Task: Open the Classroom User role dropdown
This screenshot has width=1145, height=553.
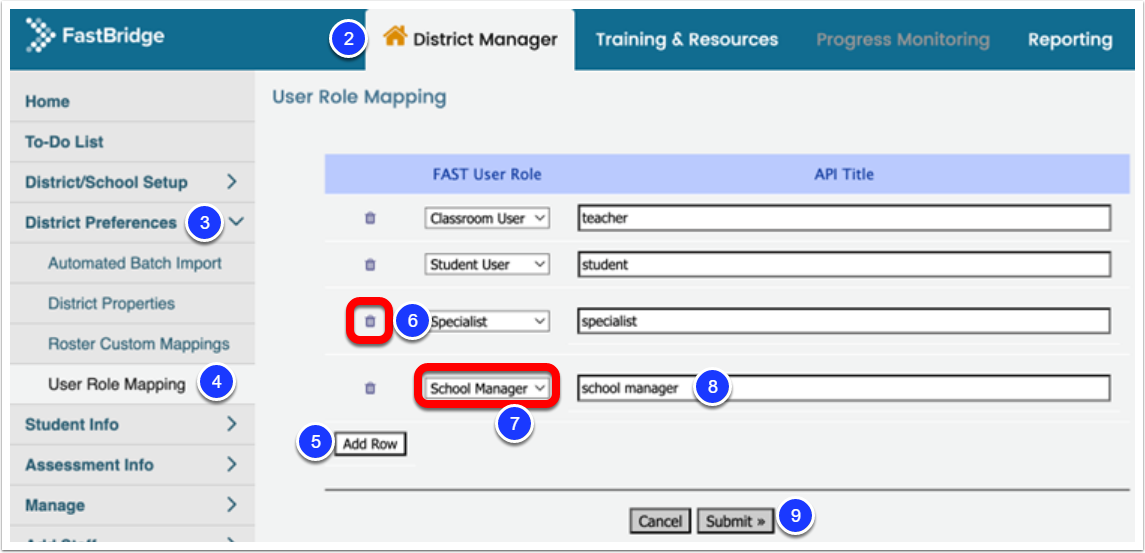Action: pyautogui.click(x=487, y=218)
